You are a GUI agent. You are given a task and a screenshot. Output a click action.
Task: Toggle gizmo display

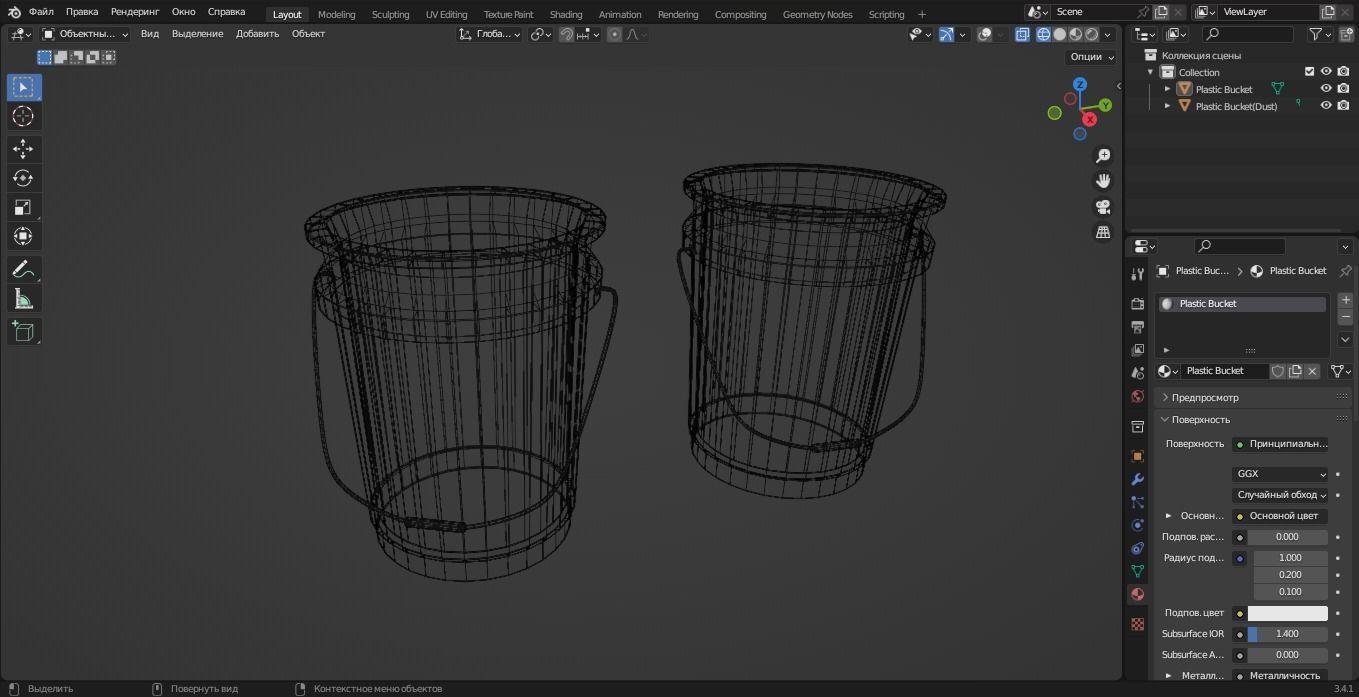(946, 34)
